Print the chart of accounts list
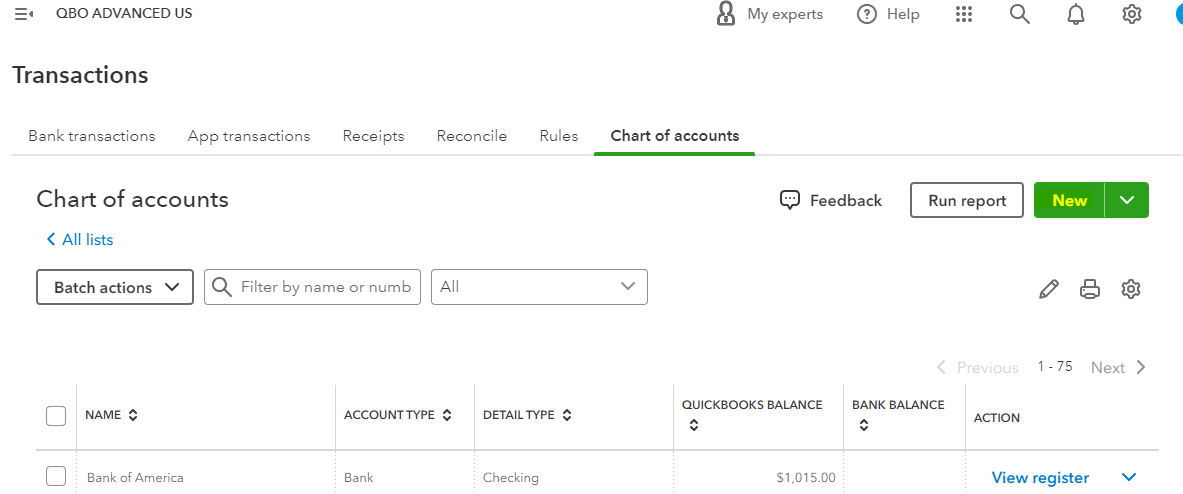This screenshot has width=1183, height=494. tap(1090, 289)
